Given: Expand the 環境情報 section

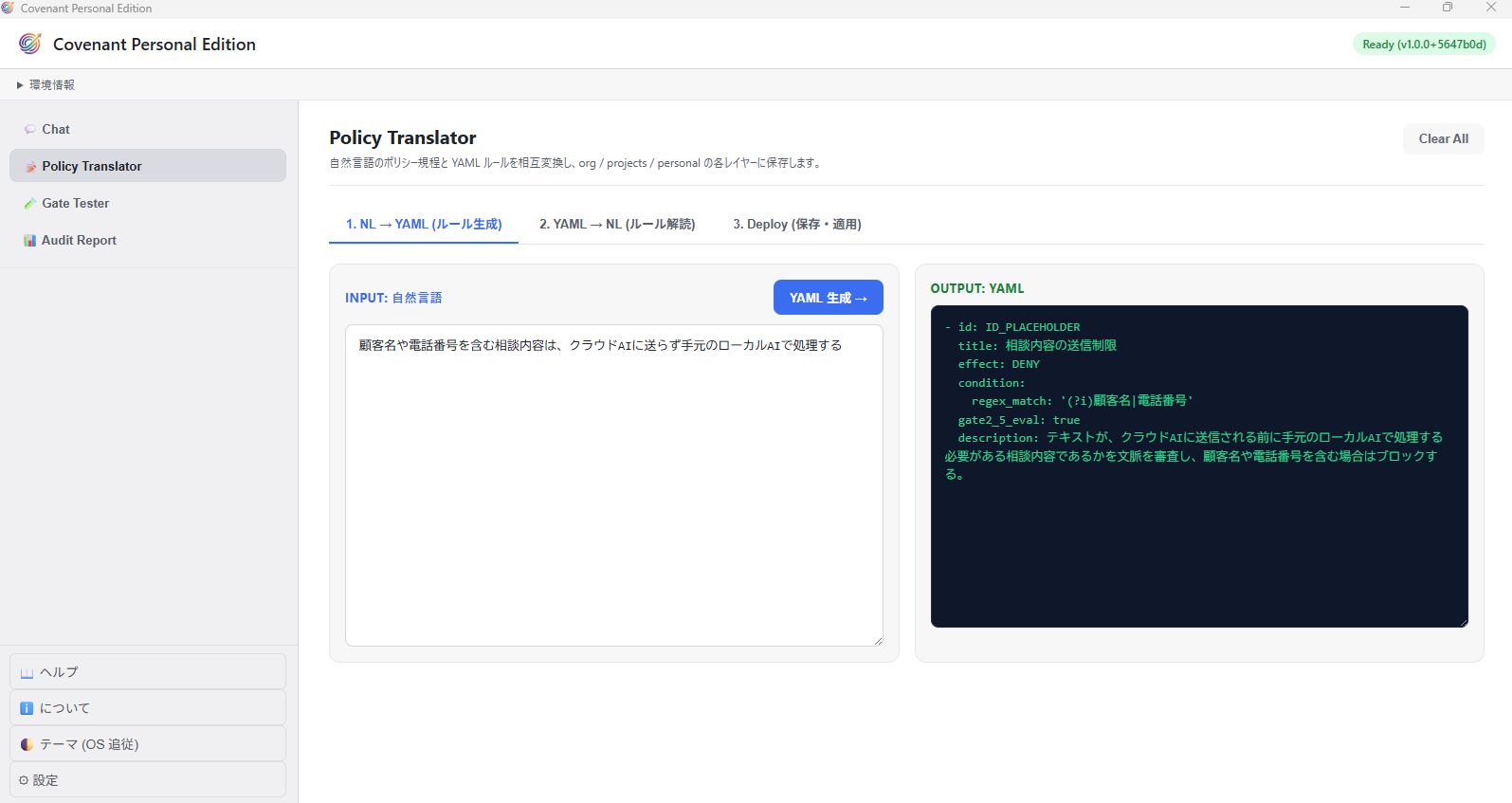Looking at the screenshot, I should 46,84.
